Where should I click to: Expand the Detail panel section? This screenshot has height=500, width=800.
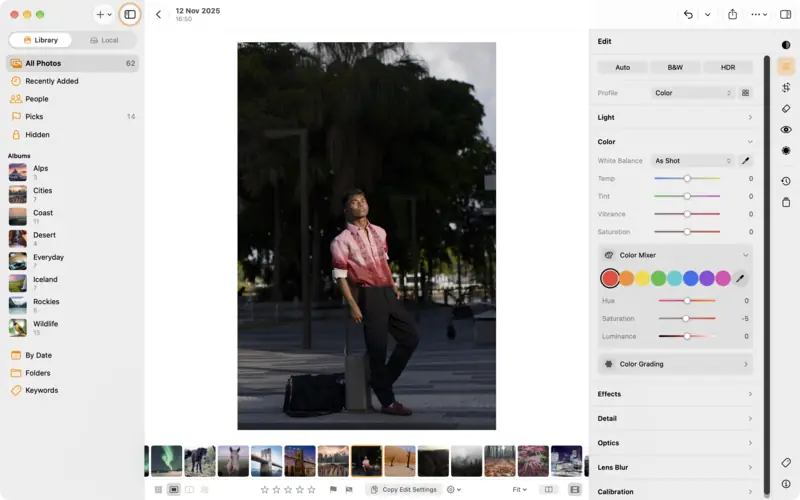click(675, 418)
